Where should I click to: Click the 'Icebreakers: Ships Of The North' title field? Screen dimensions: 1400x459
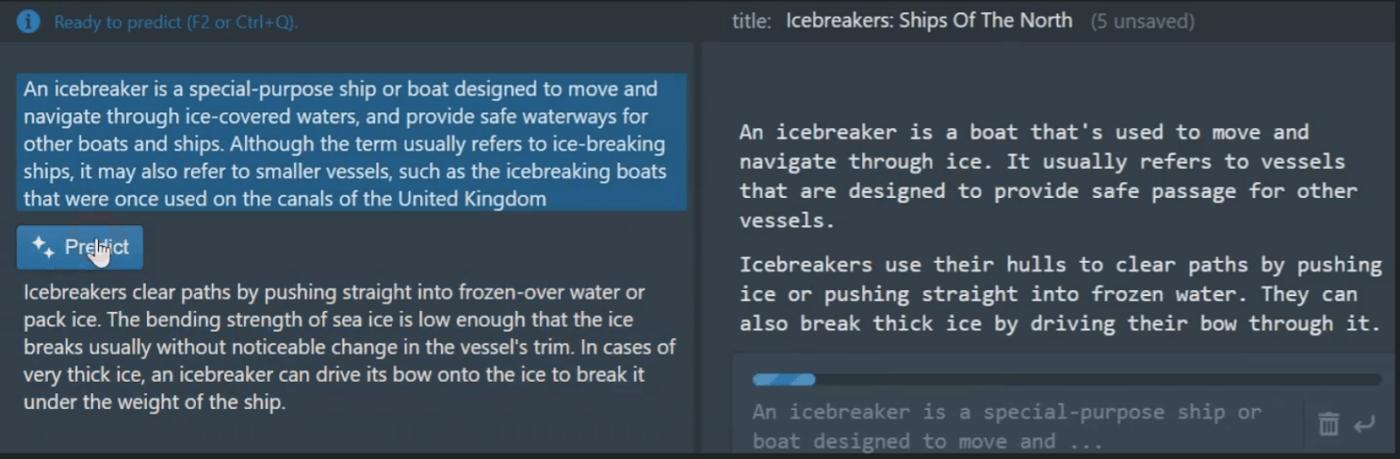click(x=929, y=21)
